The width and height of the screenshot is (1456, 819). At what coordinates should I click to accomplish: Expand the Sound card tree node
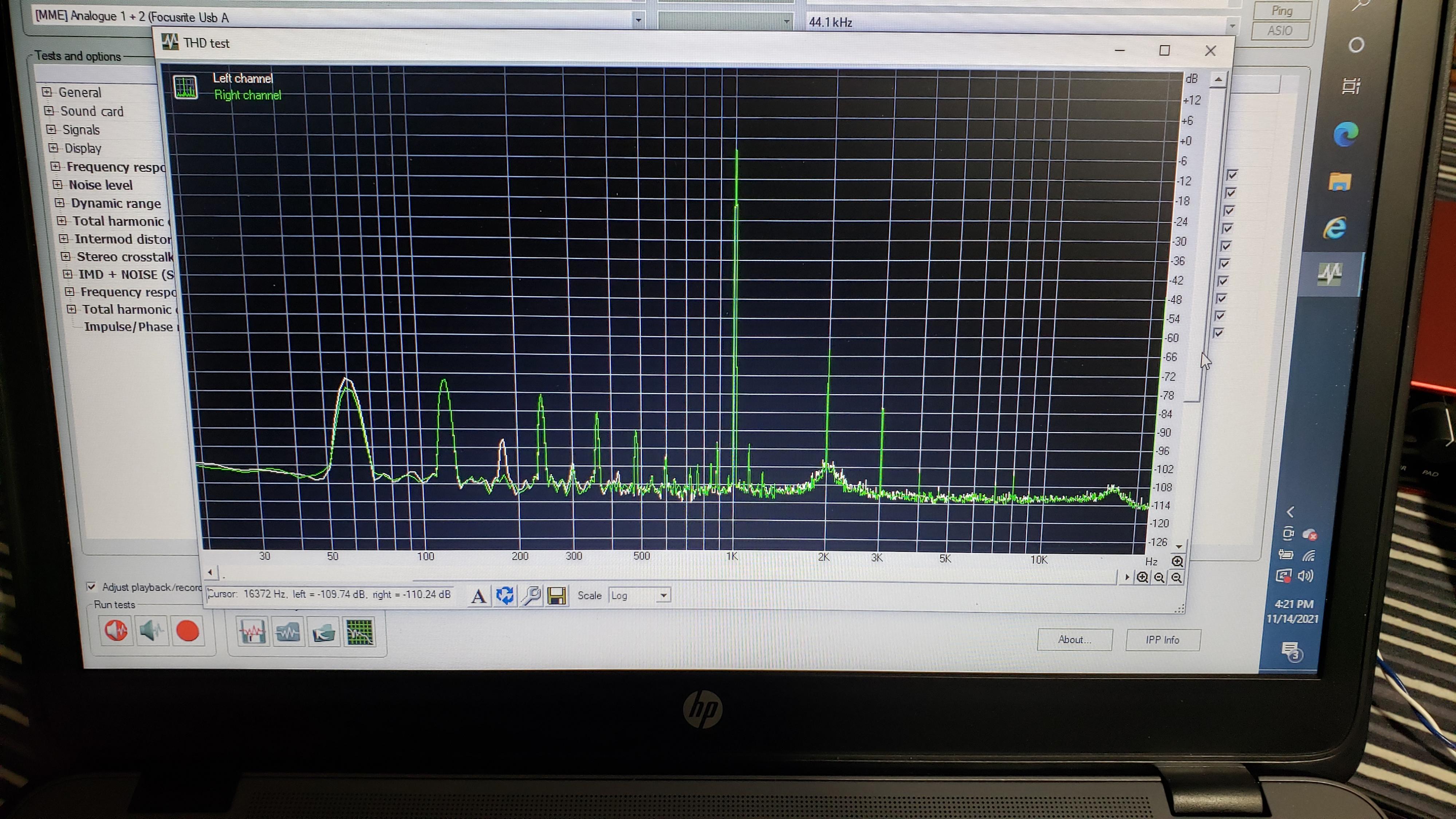point(48,111)
